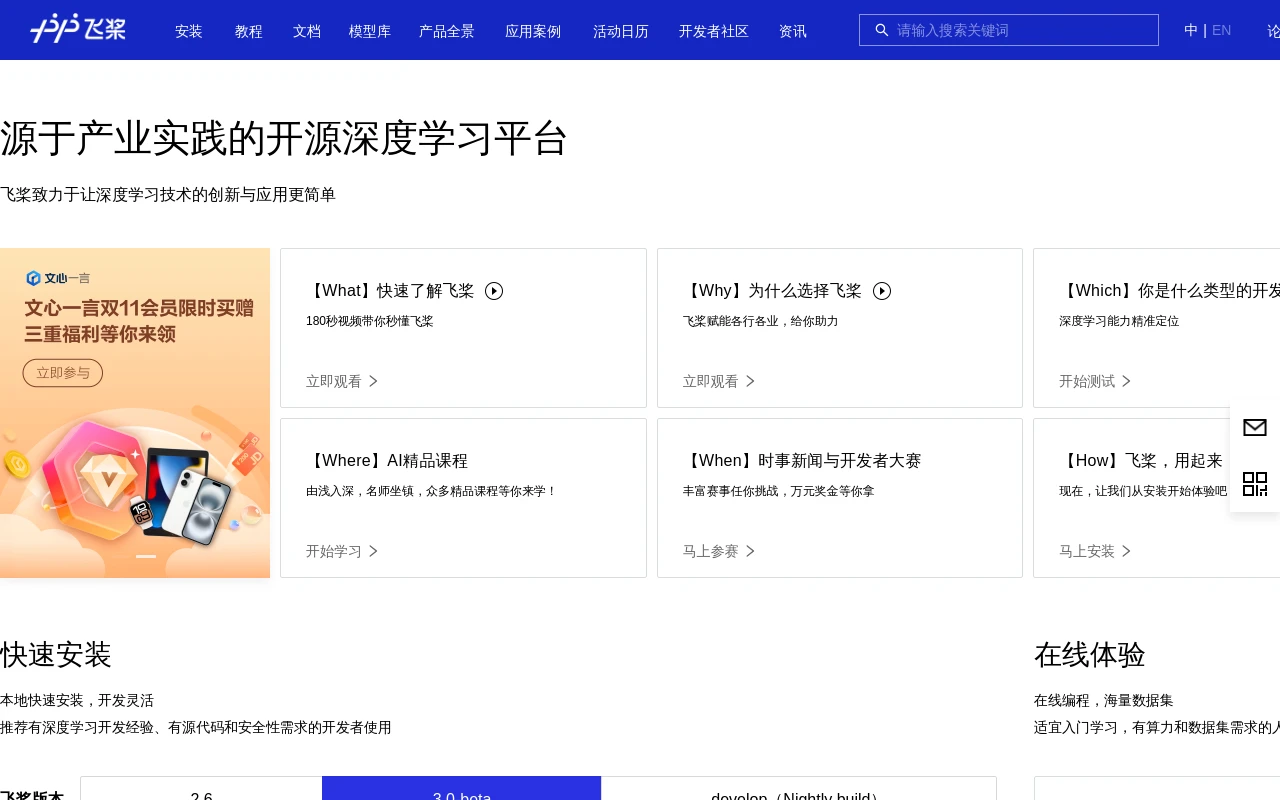The width and height of the screenshot is (1280, 800).
Task: Click the play icon beside 为什么选择飞桨
Action: click(x=881, y=291)
